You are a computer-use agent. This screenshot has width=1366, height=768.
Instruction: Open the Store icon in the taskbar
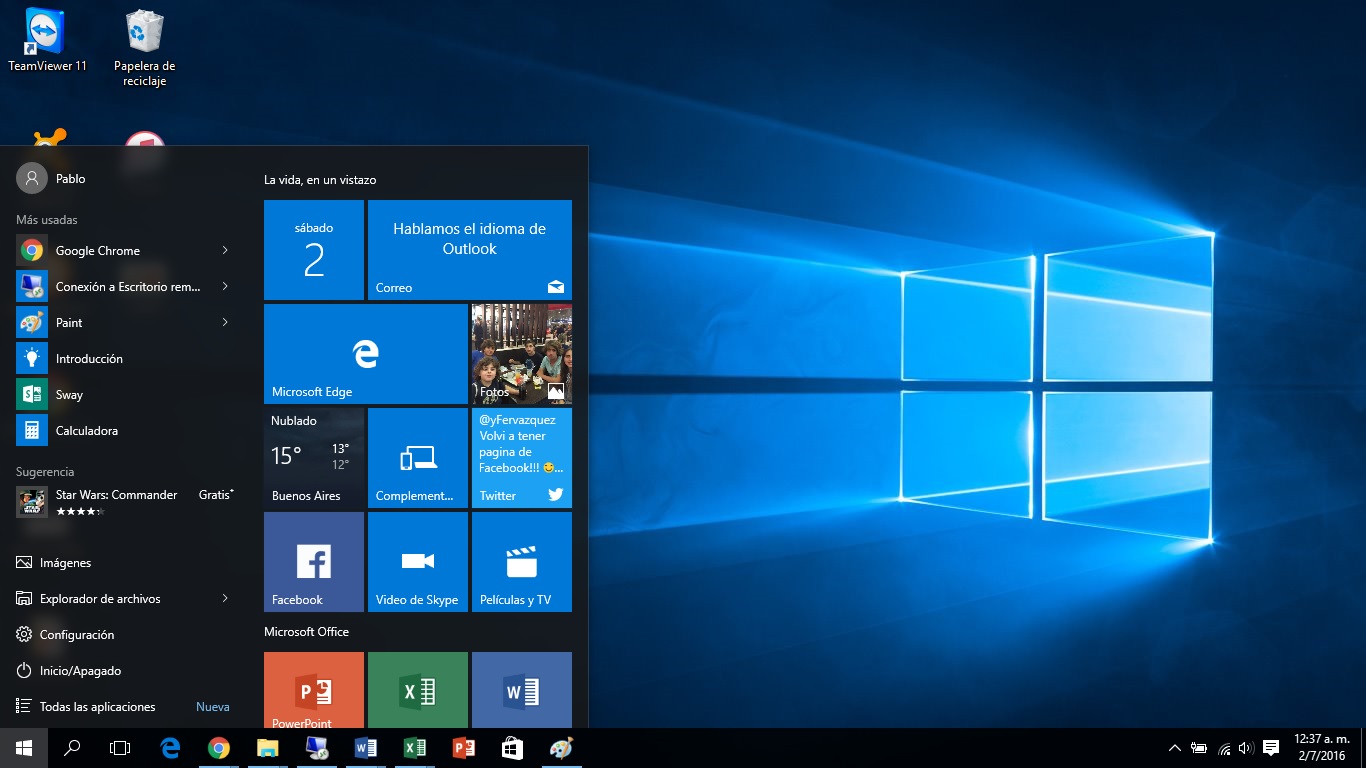[511, 748]
